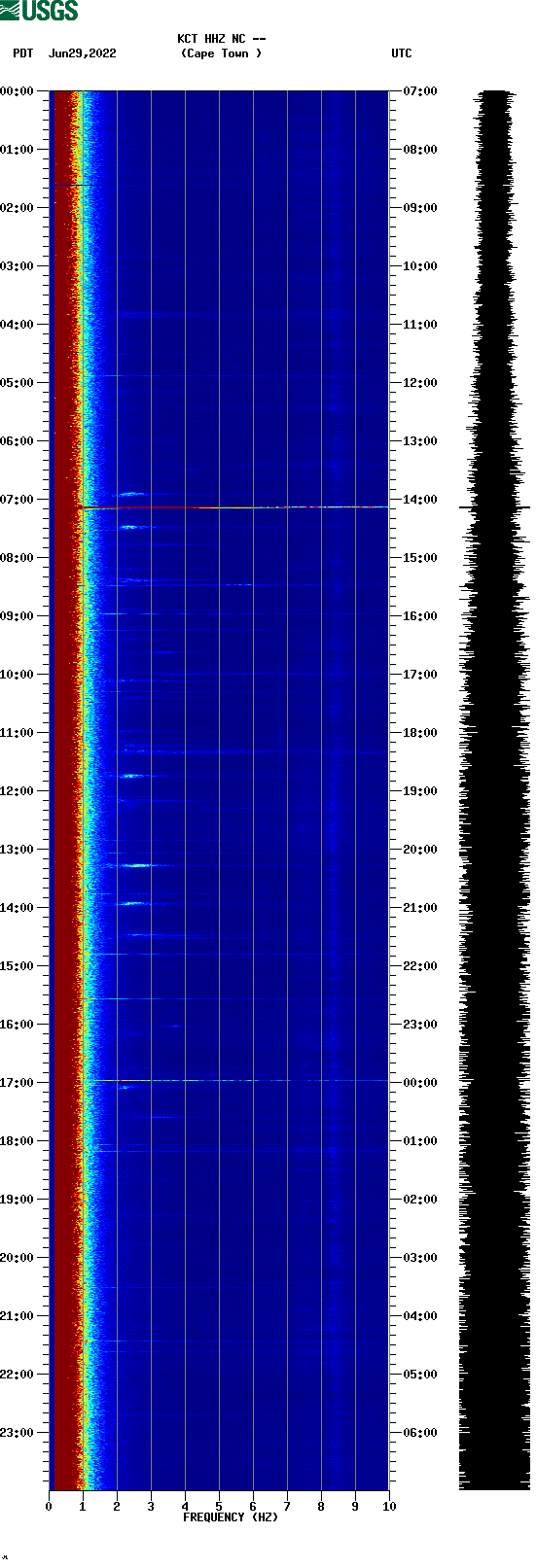Click the faint horizontal streak at 00:00 UTC

pos(234,1080)
